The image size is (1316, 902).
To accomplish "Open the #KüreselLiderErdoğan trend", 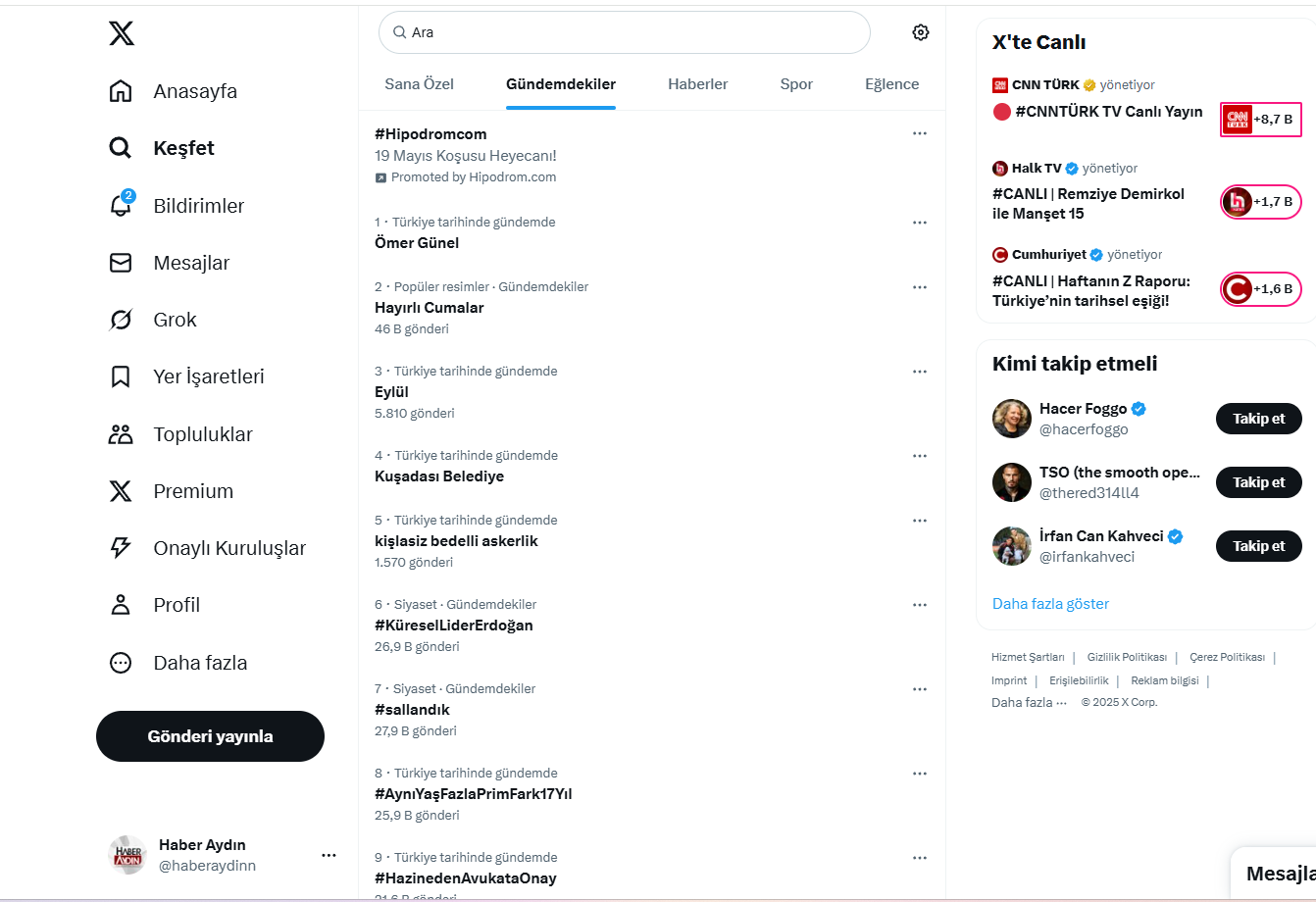I will 454,626.
